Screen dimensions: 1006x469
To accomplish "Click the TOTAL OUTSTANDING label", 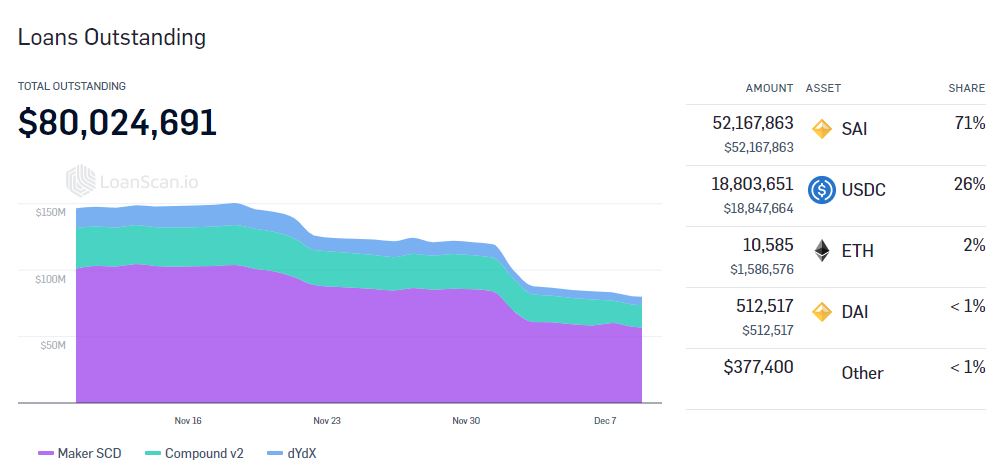I will tap(72, 86).
